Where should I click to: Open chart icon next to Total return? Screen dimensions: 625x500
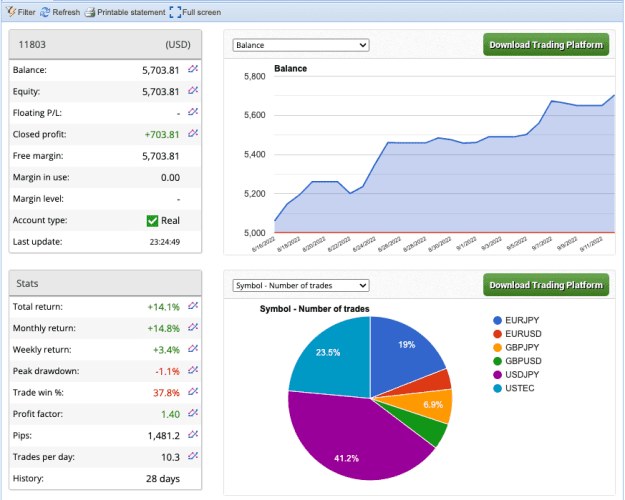click(193, 306)
